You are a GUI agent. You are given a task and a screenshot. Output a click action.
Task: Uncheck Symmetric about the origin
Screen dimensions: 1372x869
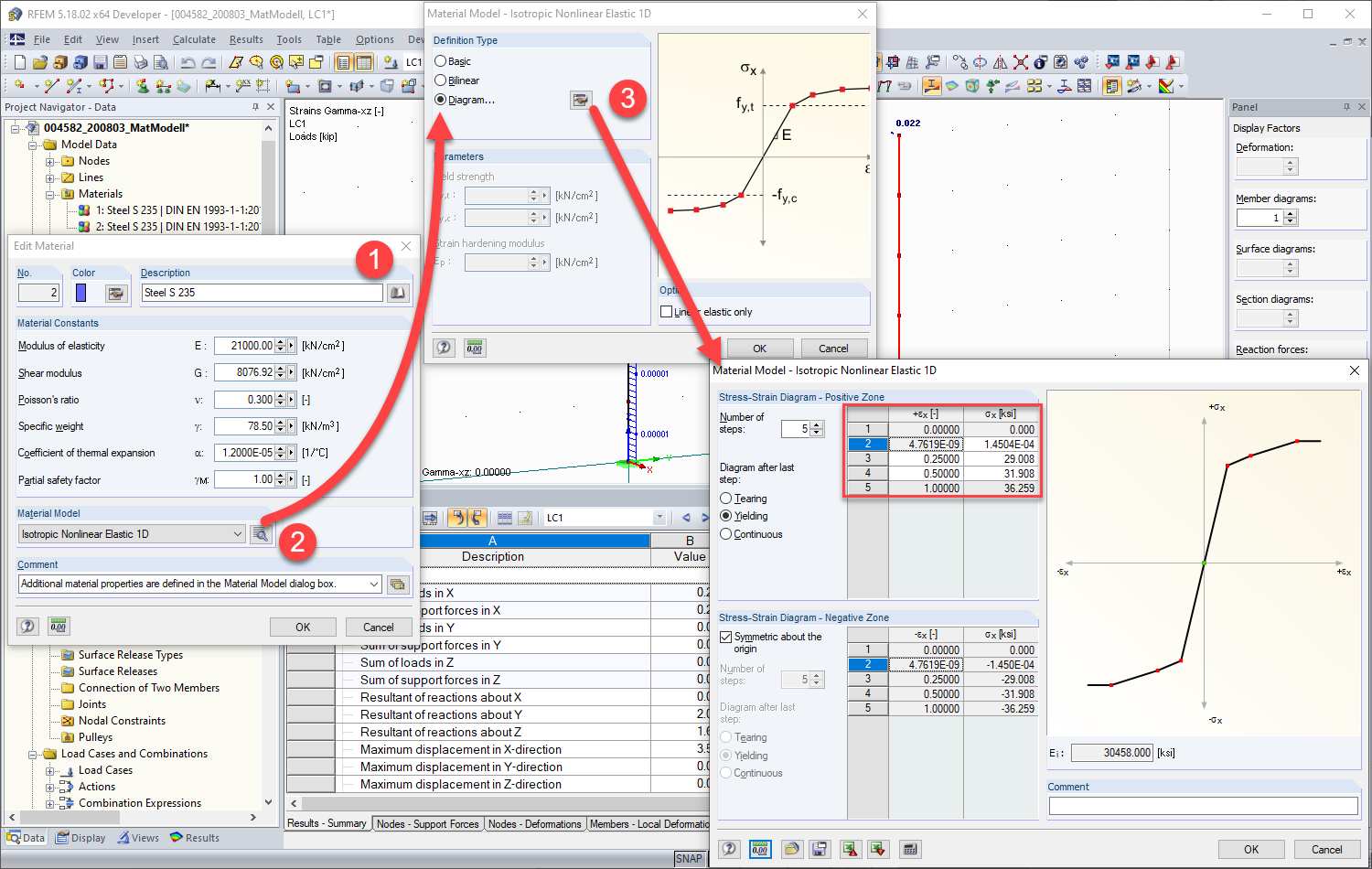click(727, 637)
